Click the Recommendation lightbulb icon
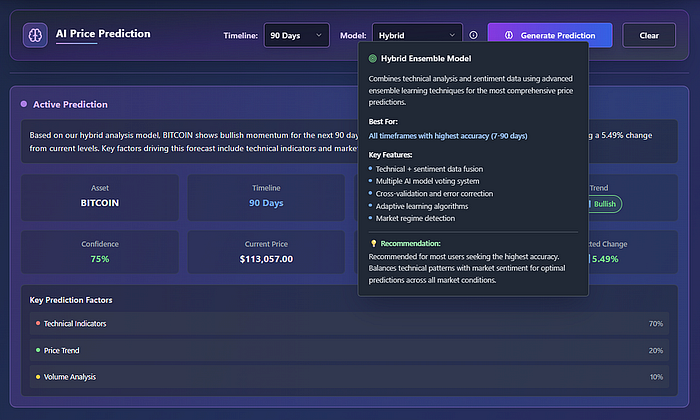Image resolution: width=700 pixels, height=420 pixels. tap(373, 243)
